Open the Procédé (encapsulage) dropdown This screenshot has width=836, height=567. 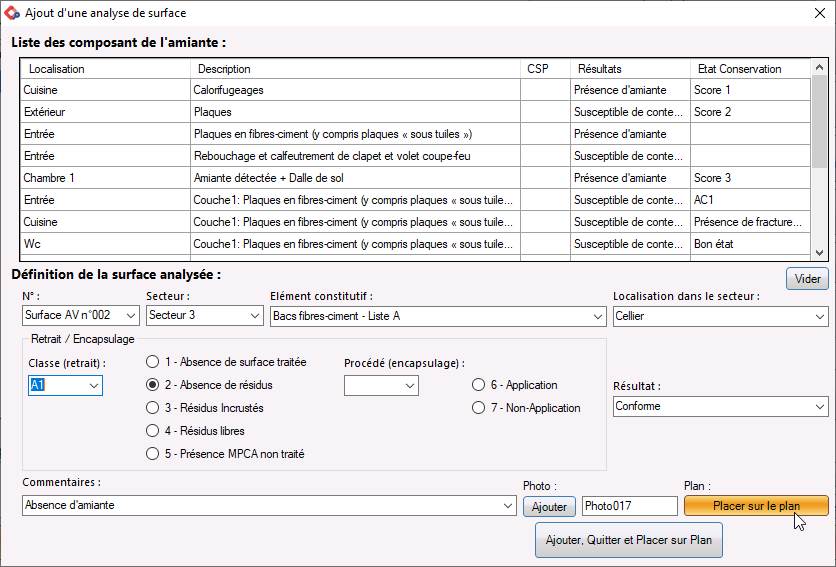pos(381,385)
